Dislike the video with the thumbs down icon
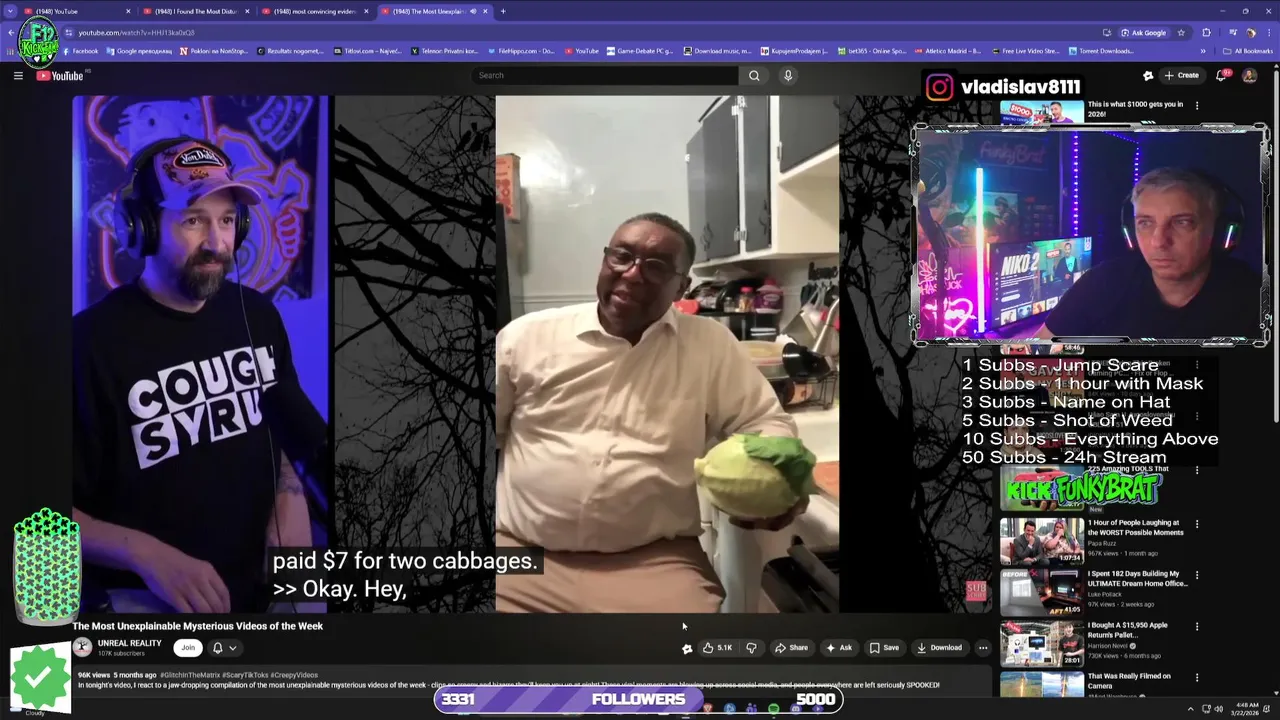 click(x=751, y=648)
